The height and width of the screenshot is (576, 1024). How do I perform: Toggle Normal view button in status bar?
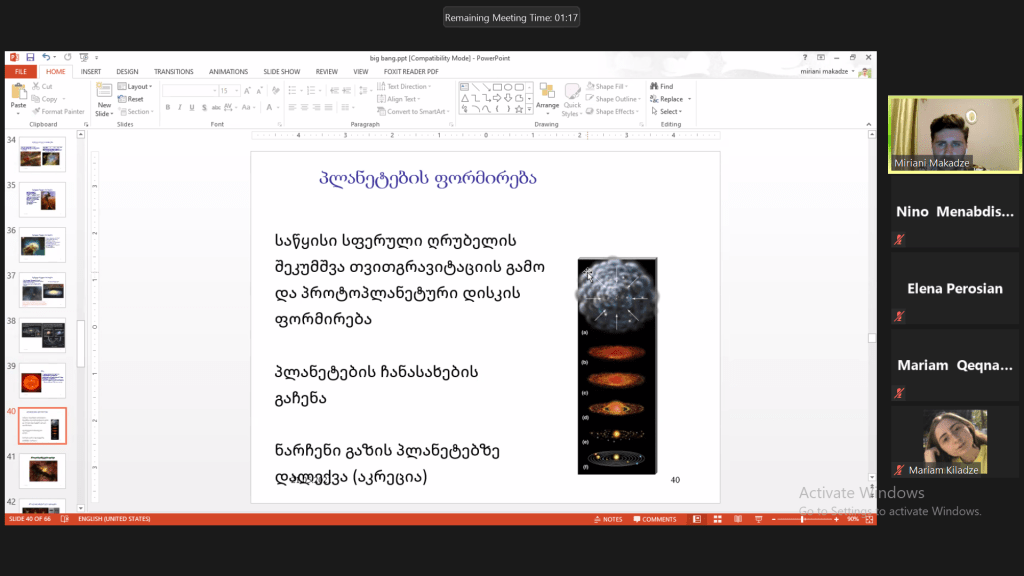[697, 519]
